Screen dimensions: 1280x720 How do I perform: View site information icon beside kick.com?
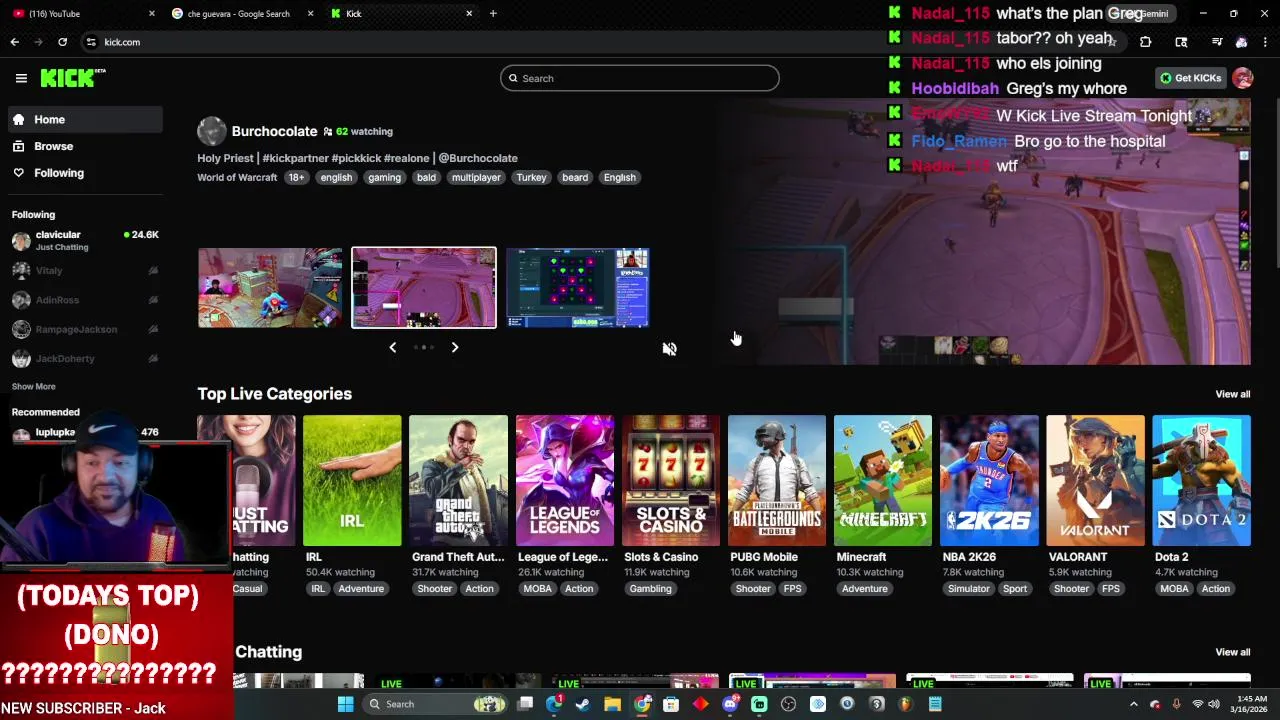pos(91,42)
